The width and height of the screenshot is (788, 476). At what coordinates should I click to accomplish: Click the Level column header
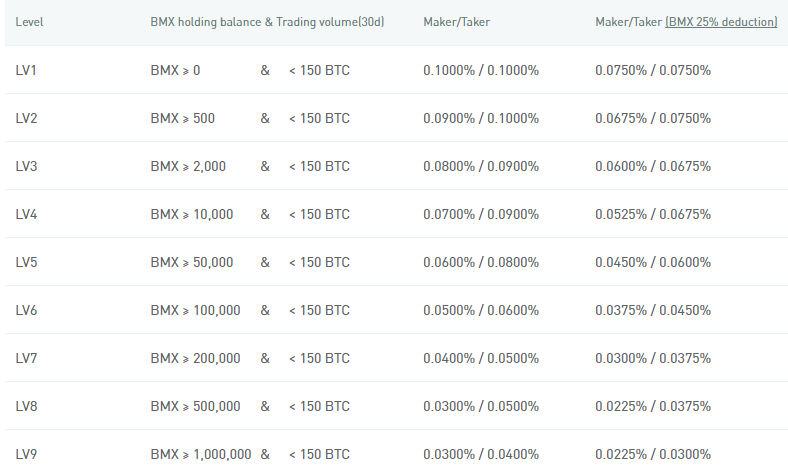tap(29, 22)
